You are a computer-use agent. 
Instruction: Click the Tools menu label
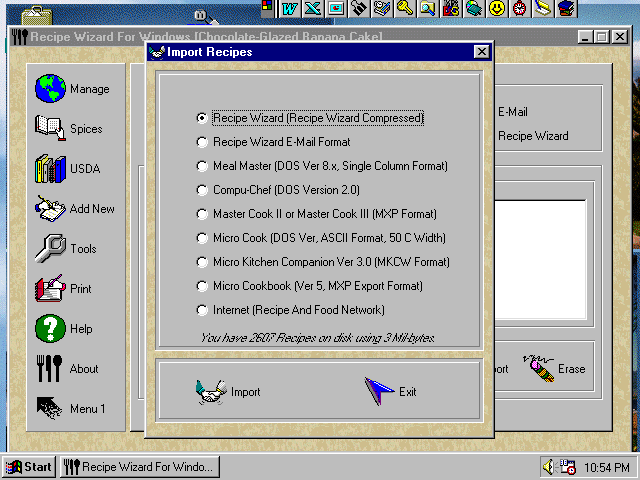(83, 249)
